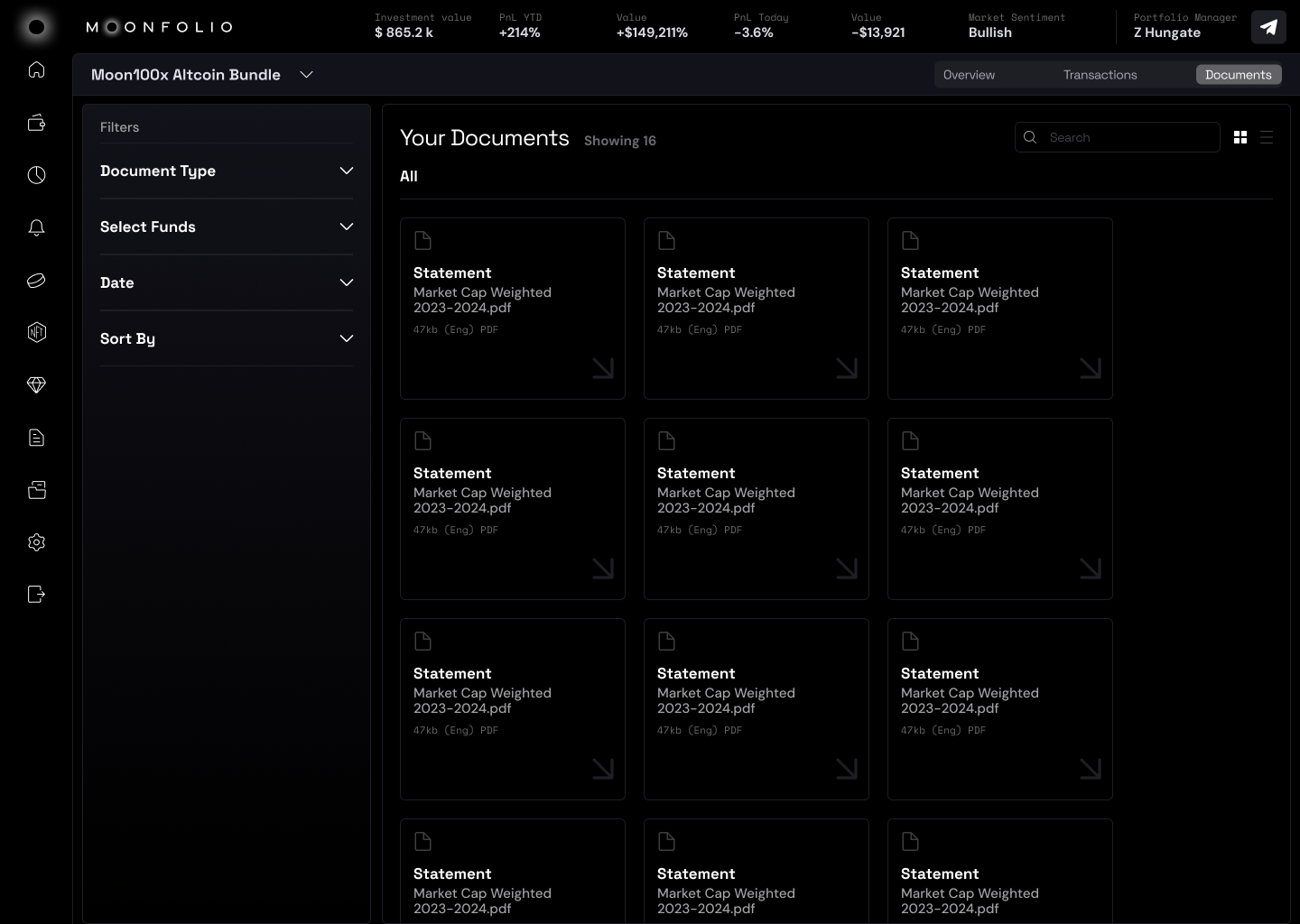Click file icon on top-row left card

[422, 240]
